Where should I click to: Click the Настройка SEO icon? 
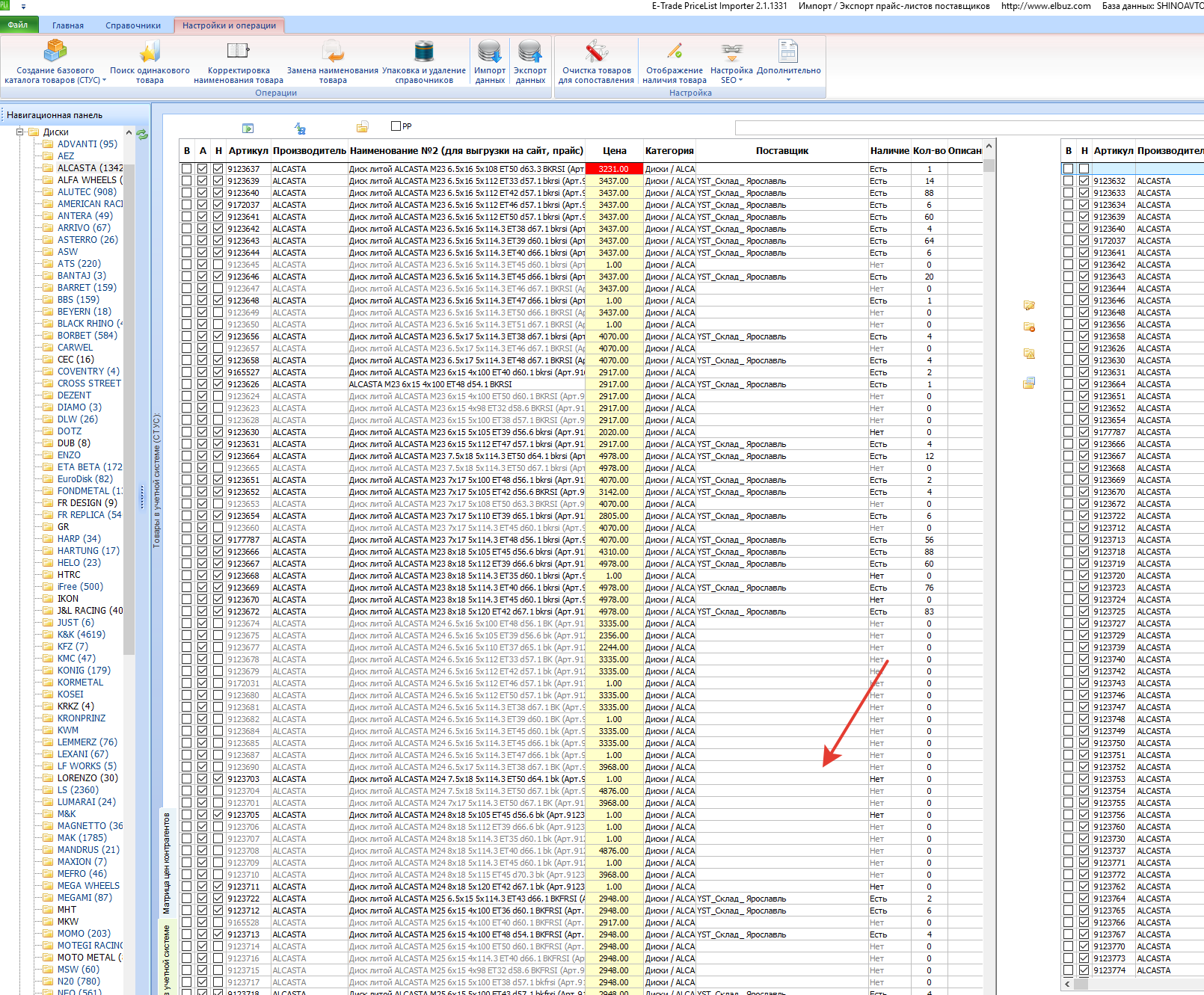[732, 52]
